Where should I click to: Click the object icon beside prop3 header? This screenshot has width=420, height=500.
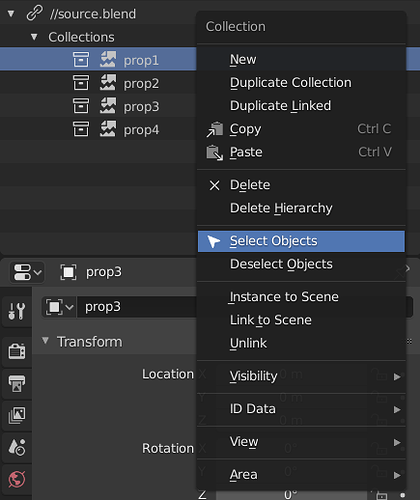click(68, 272)
